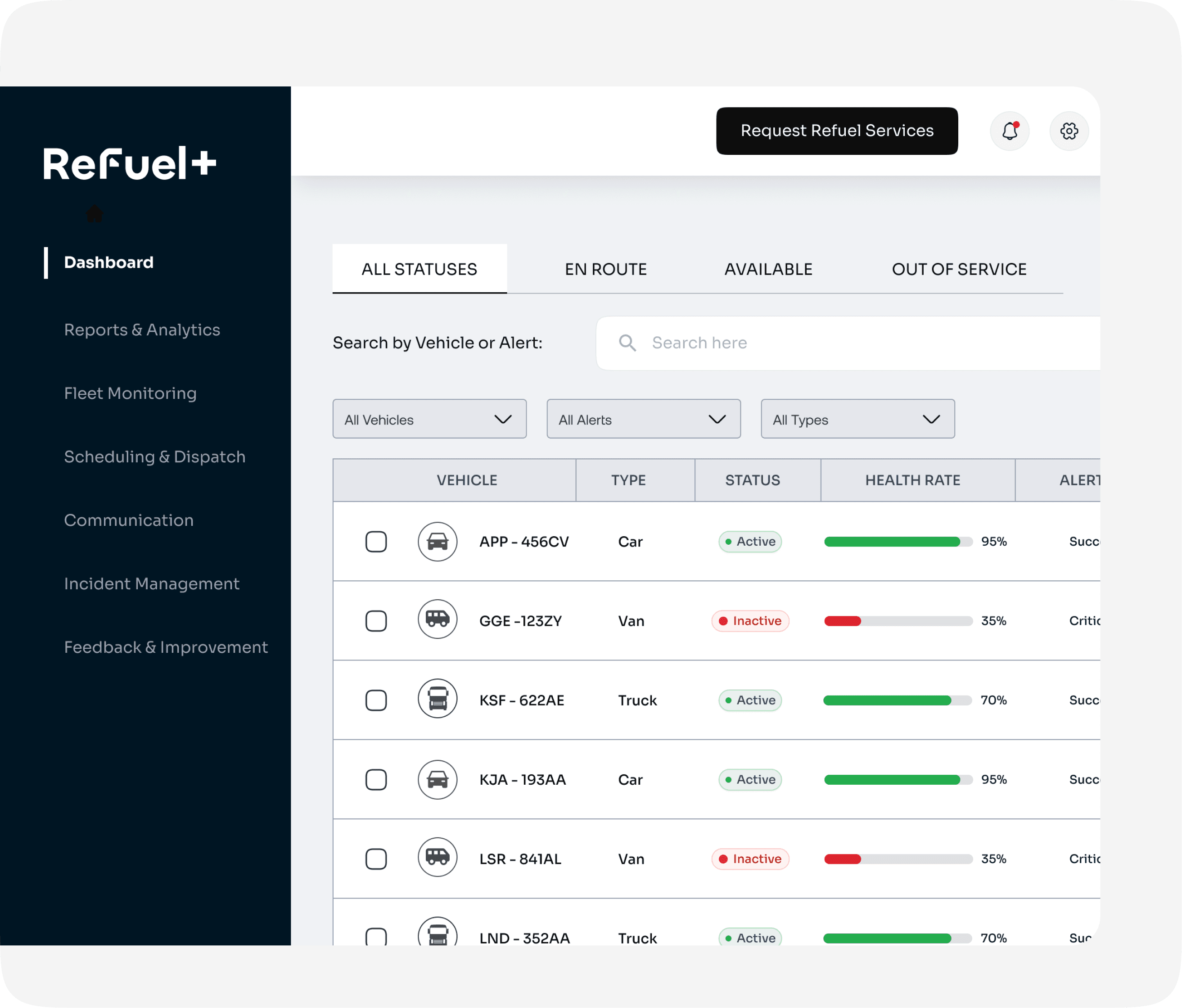The image size is (1182, 1008).
Task: Open Dashboard in the sidebar
Action: coord(108,262)
